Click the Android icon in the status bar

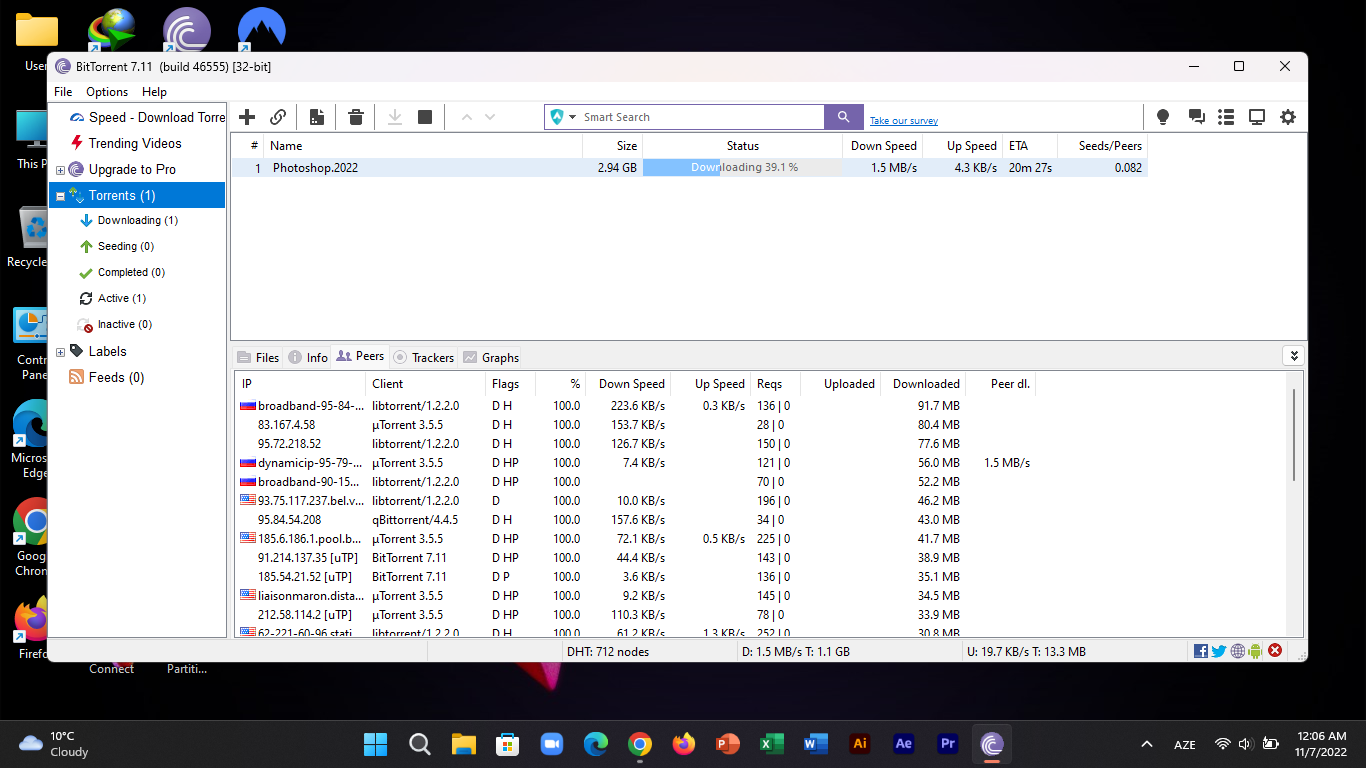click(x=1256, y=651)
